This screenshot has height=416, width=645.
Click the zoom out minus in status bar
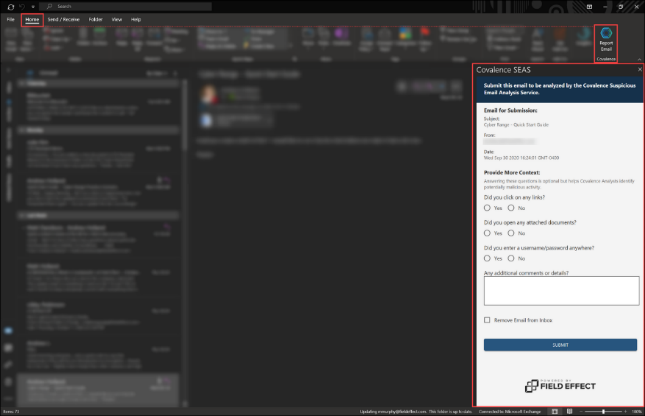coord(581,411)
